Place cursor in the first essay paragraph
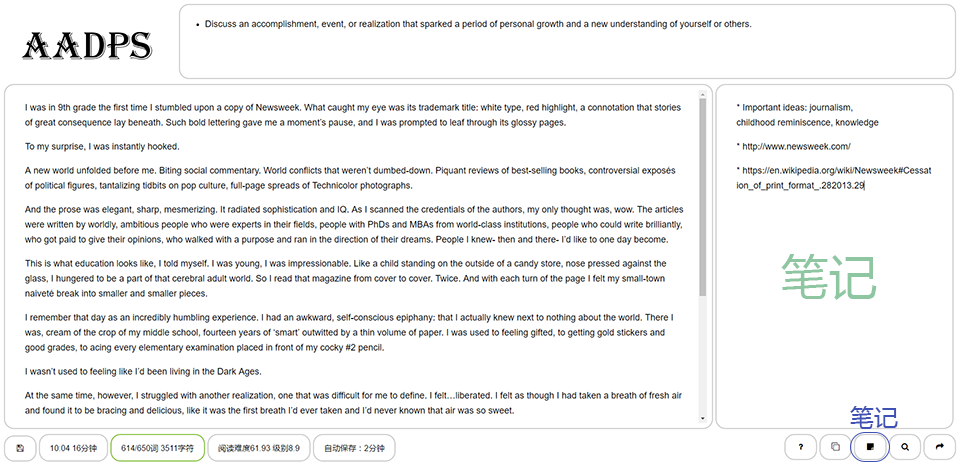 [353, 115]
